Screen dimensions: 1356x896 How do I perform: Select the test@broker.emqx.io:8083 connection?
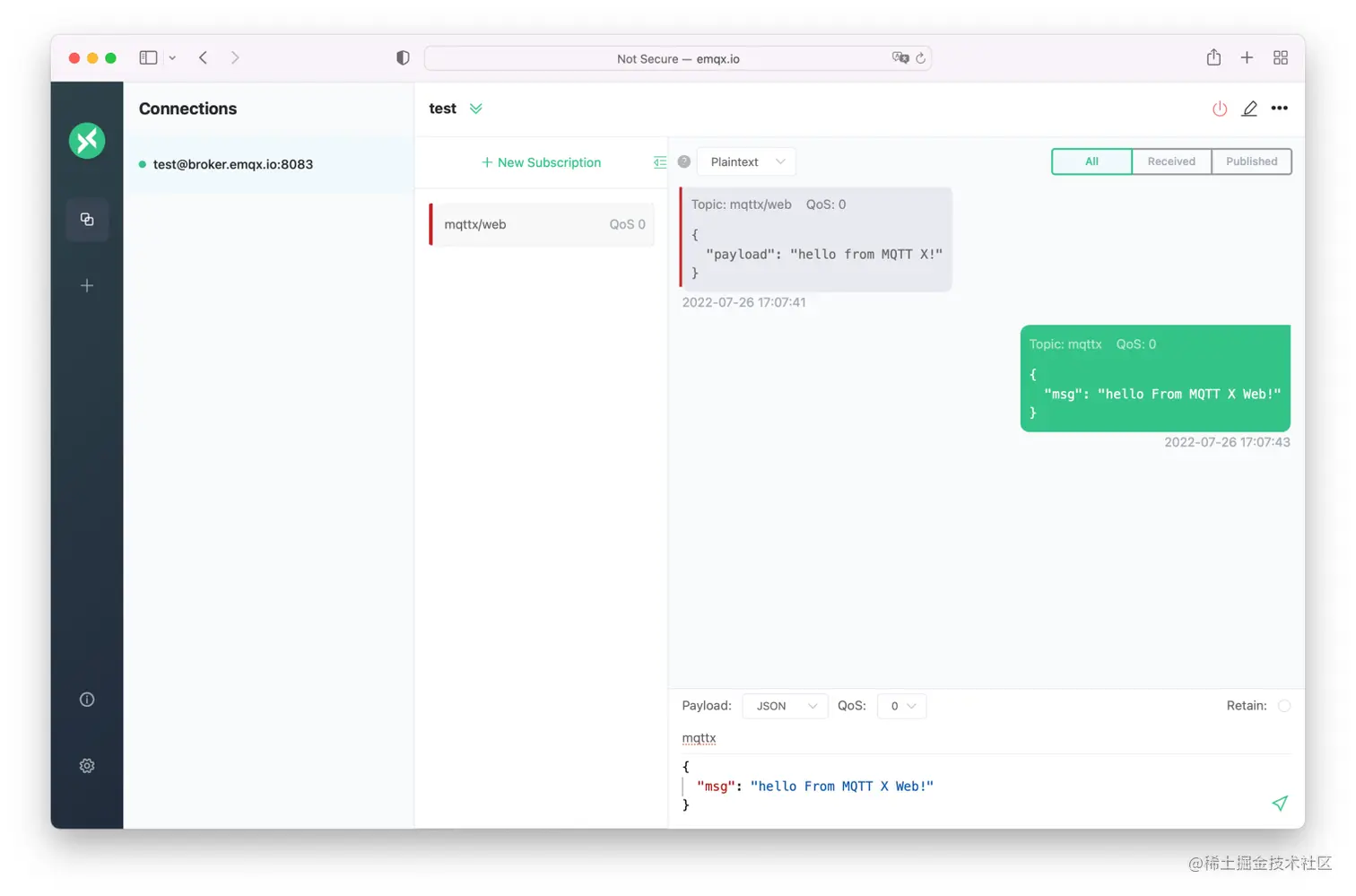232,164
